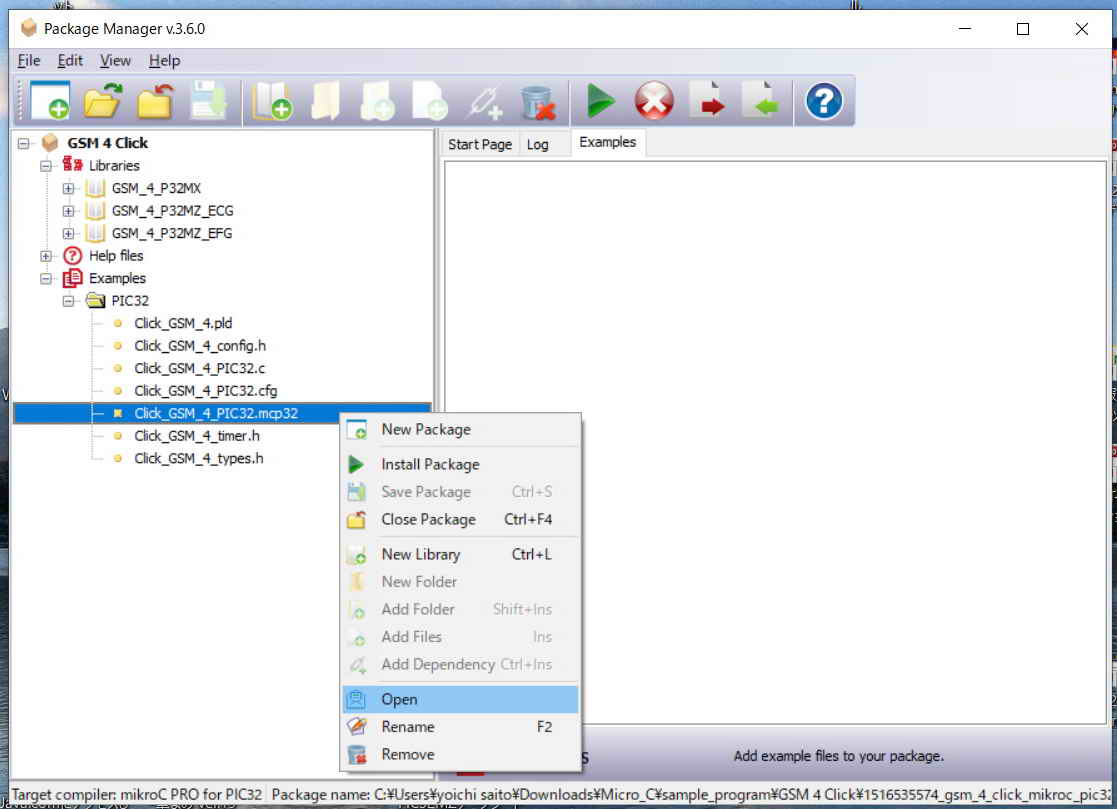Open the Help menu in menu bar
Image resolution: width=1117 pixels, height=809 pixels.
(164, 61)
